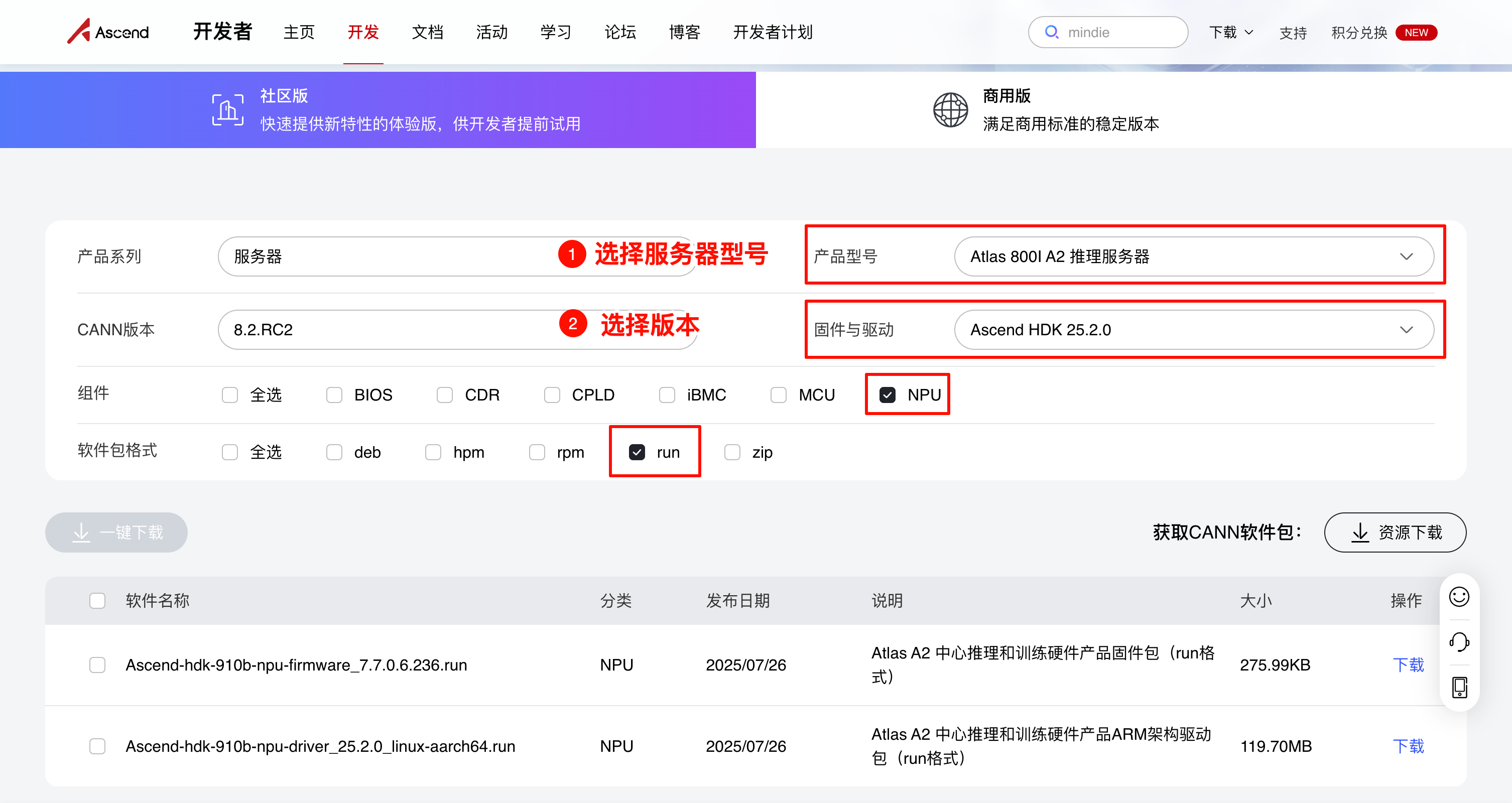The width and height of the screenshot is (1512, 803).
Task: Click the smiley feedback icon
Action: (1459, 596)
